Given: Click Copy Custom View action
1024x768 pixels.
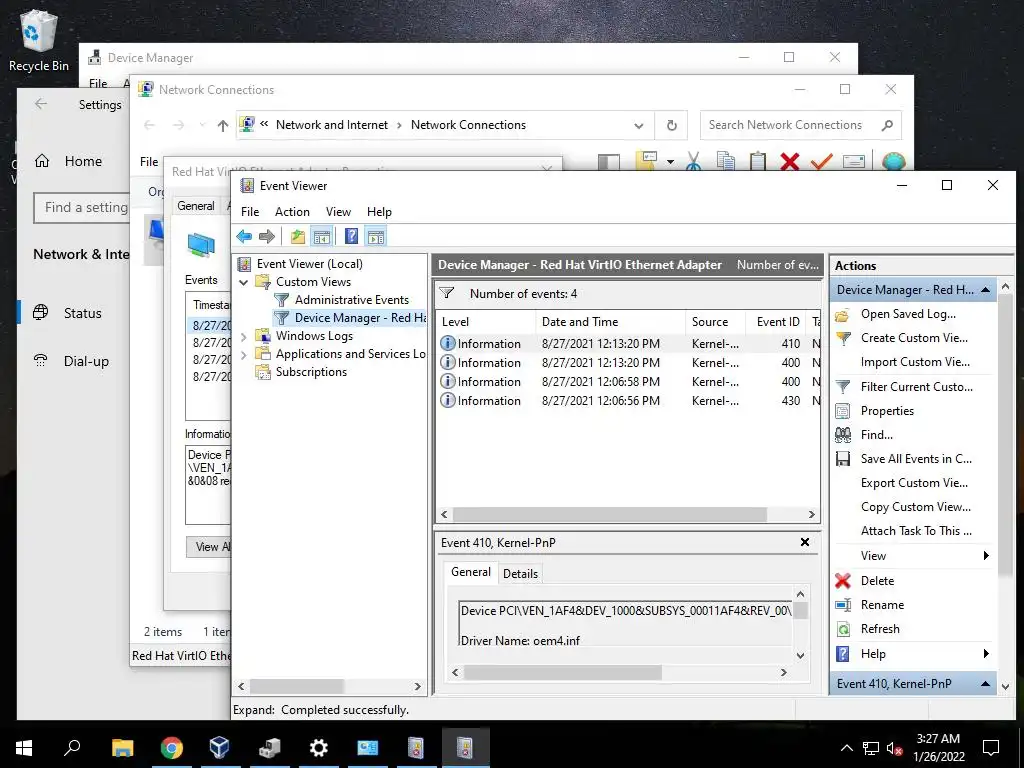Looking at the screenshot, I should (x=916, y=507).
